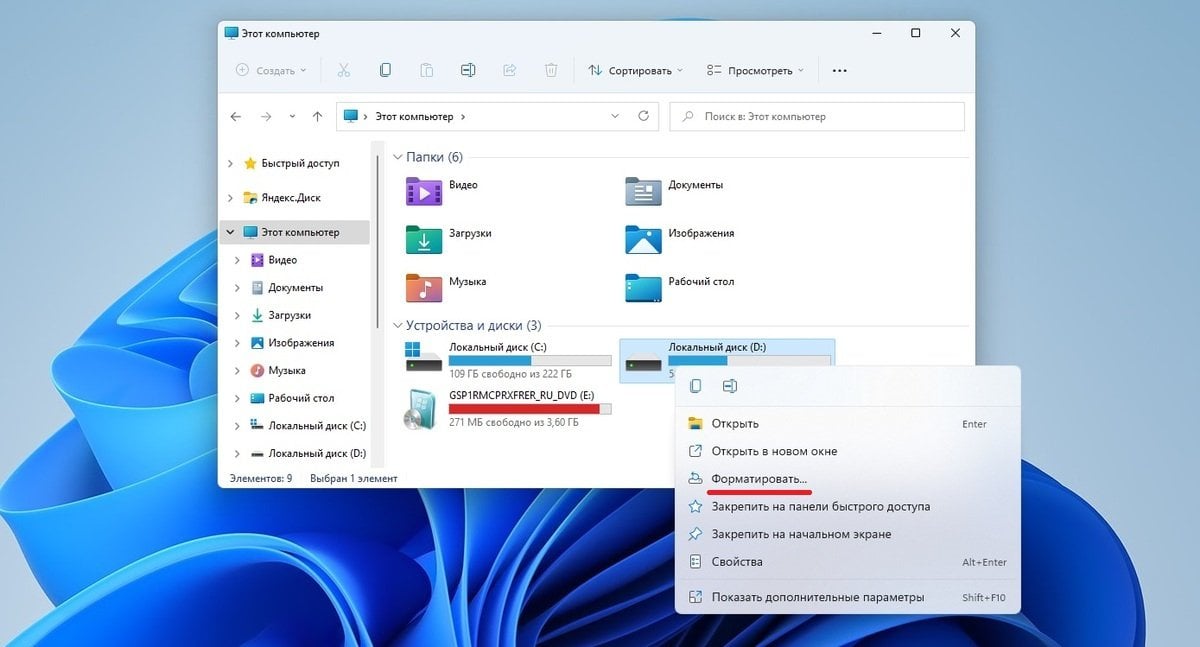The width and height of the screenshot is (1200, 647).
Task: Click the Cut scissors icon in toolbar
Action: coord(344,71)
